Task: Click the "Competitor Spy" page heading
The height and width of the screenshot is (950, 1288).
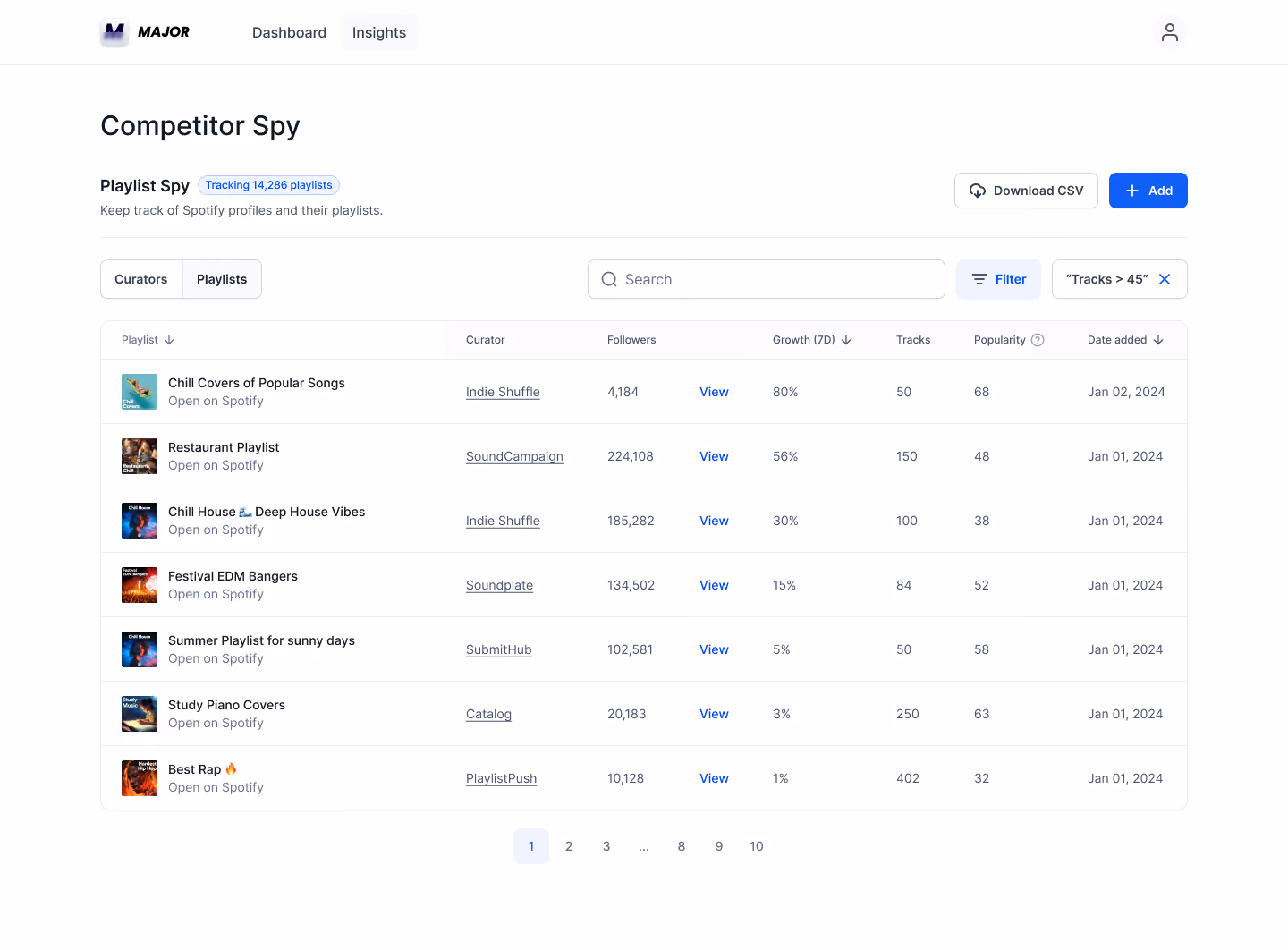Action: (200, 126)
